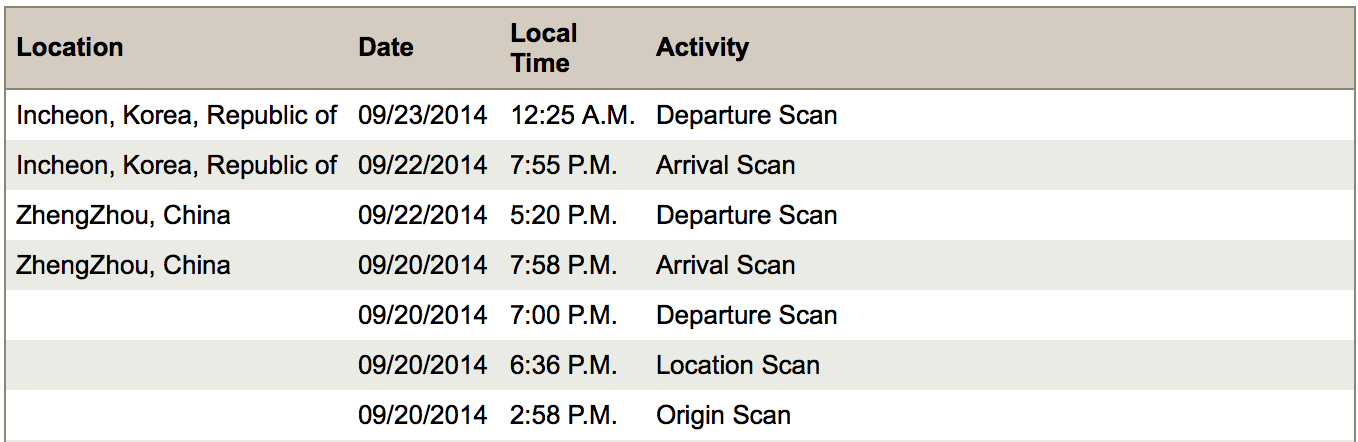1358x442 pixels.
Task: Select the 7:58 P.M. Arrival Scan activity
Action: point(725,265)
